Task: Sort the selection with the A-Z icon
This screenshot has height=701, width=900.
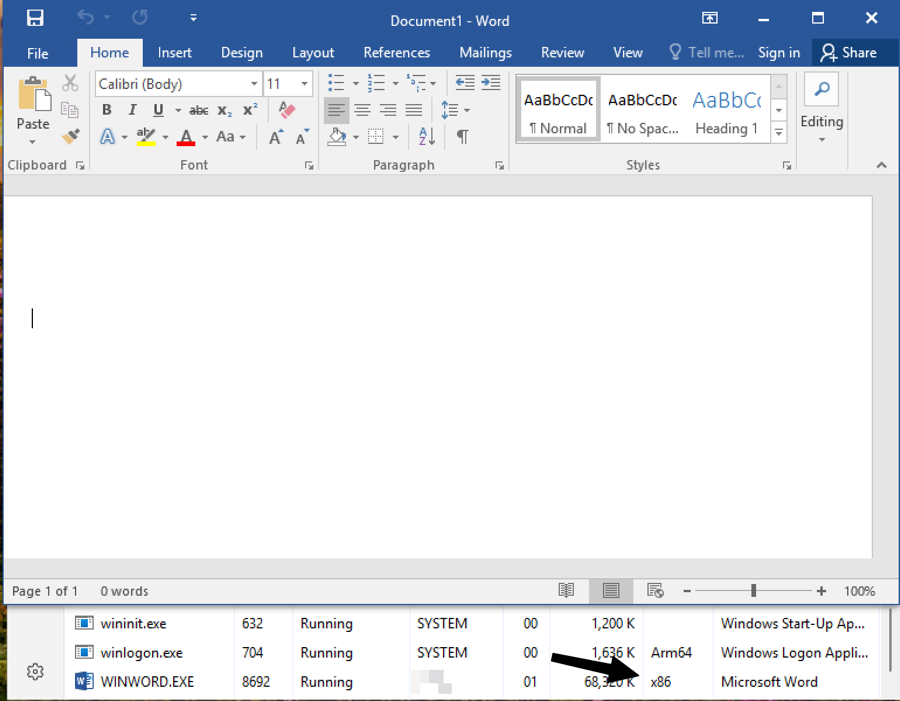Action: 426,137
